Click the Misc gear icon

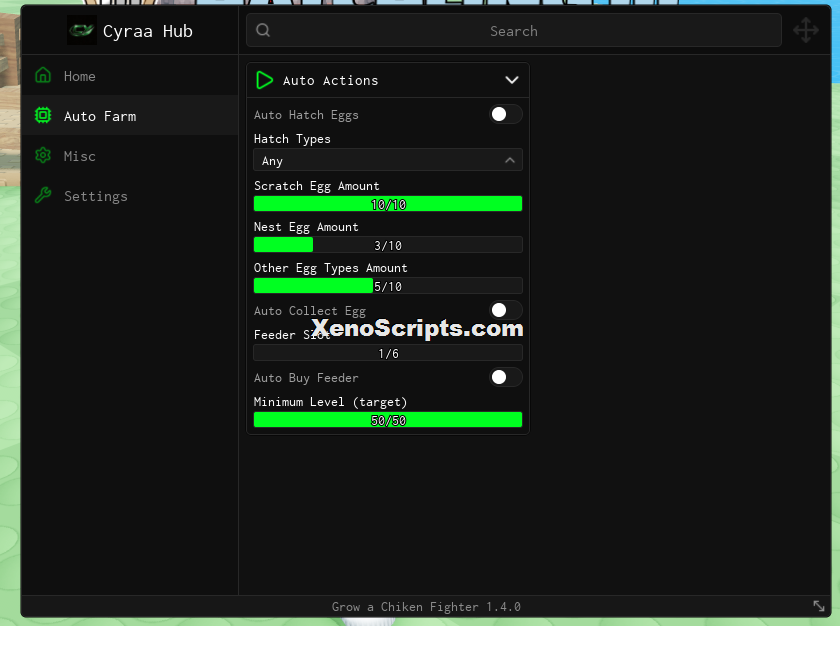[x=43, y=155]
